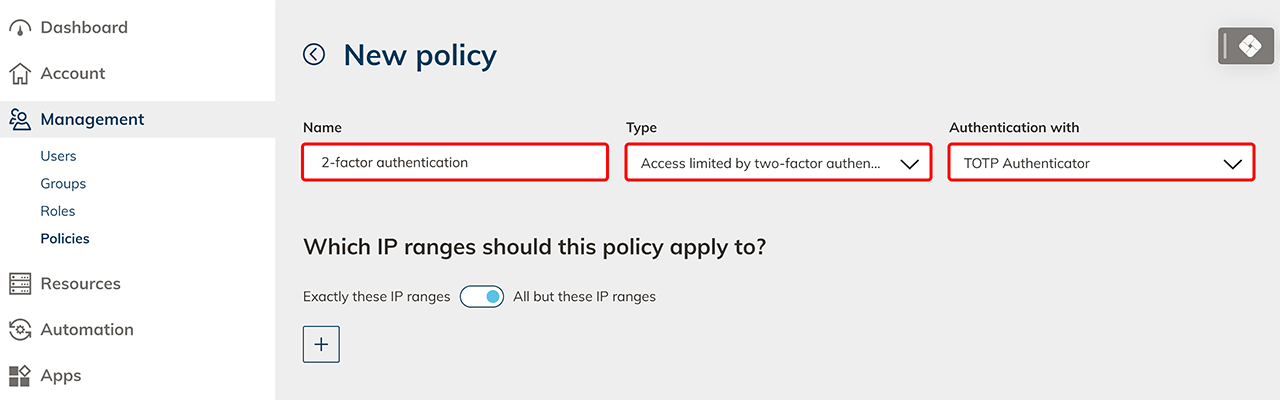The height and width of the screenshot is (400, 1280).
Task: Open the policy Type dropdown
Action: click(778, 163)
